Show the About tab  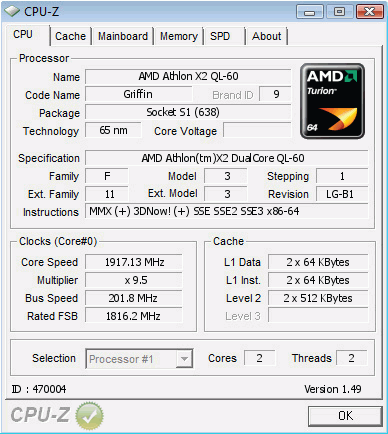[x=267, y=36]
